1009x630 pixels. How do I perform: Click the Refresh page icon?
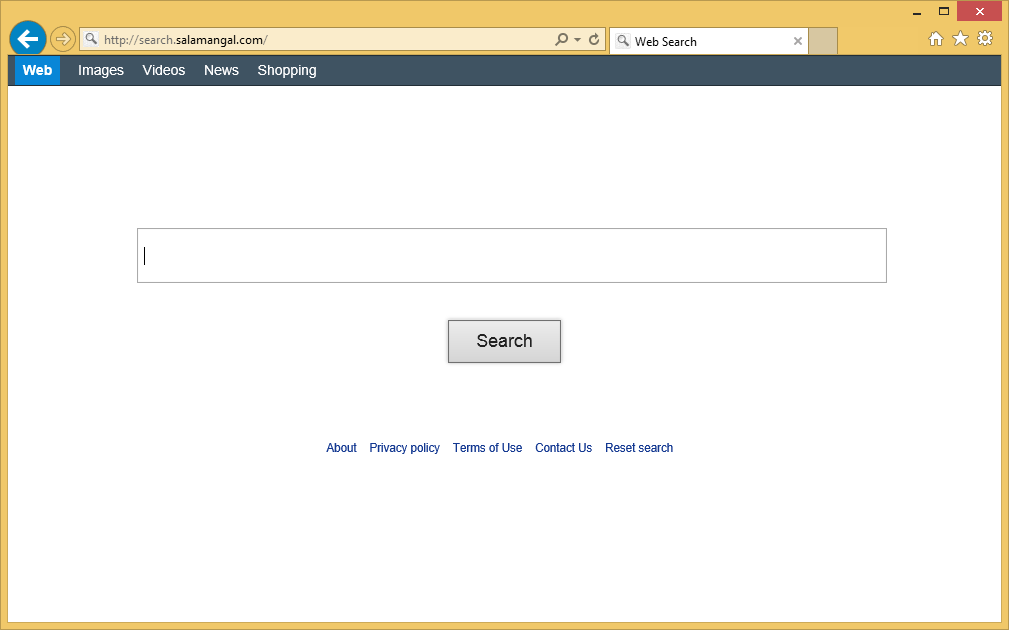pos(594,40)
